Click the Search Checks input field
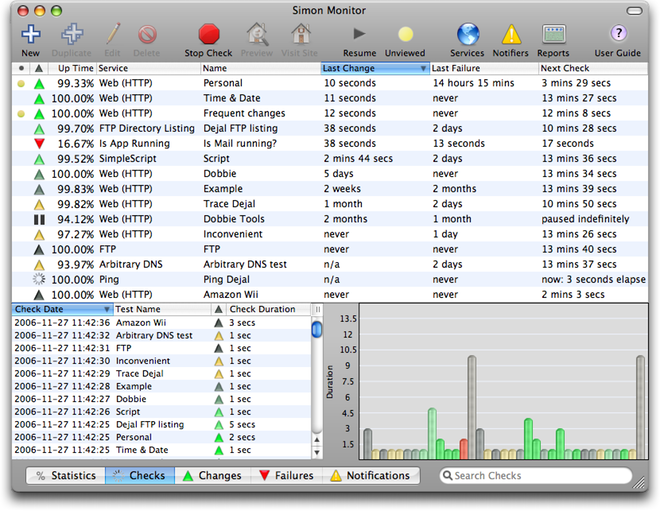This screenshot has width=660, height=511. point(535,475)
